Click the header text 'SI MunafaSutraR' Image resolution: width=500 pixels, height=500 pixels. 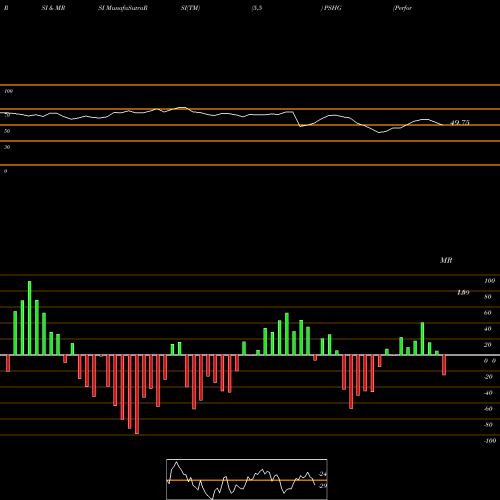123,8
